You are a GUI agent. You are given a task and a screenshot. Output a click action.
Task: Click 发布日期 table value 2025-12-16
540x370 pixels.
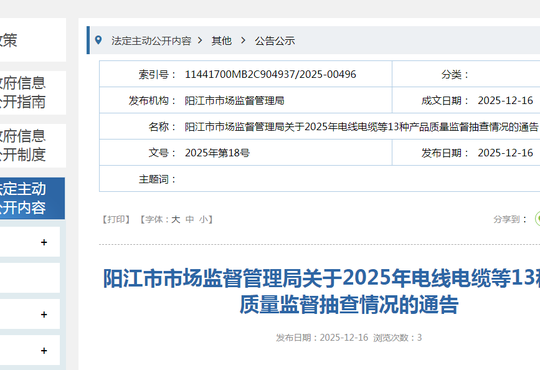point(505,153)
